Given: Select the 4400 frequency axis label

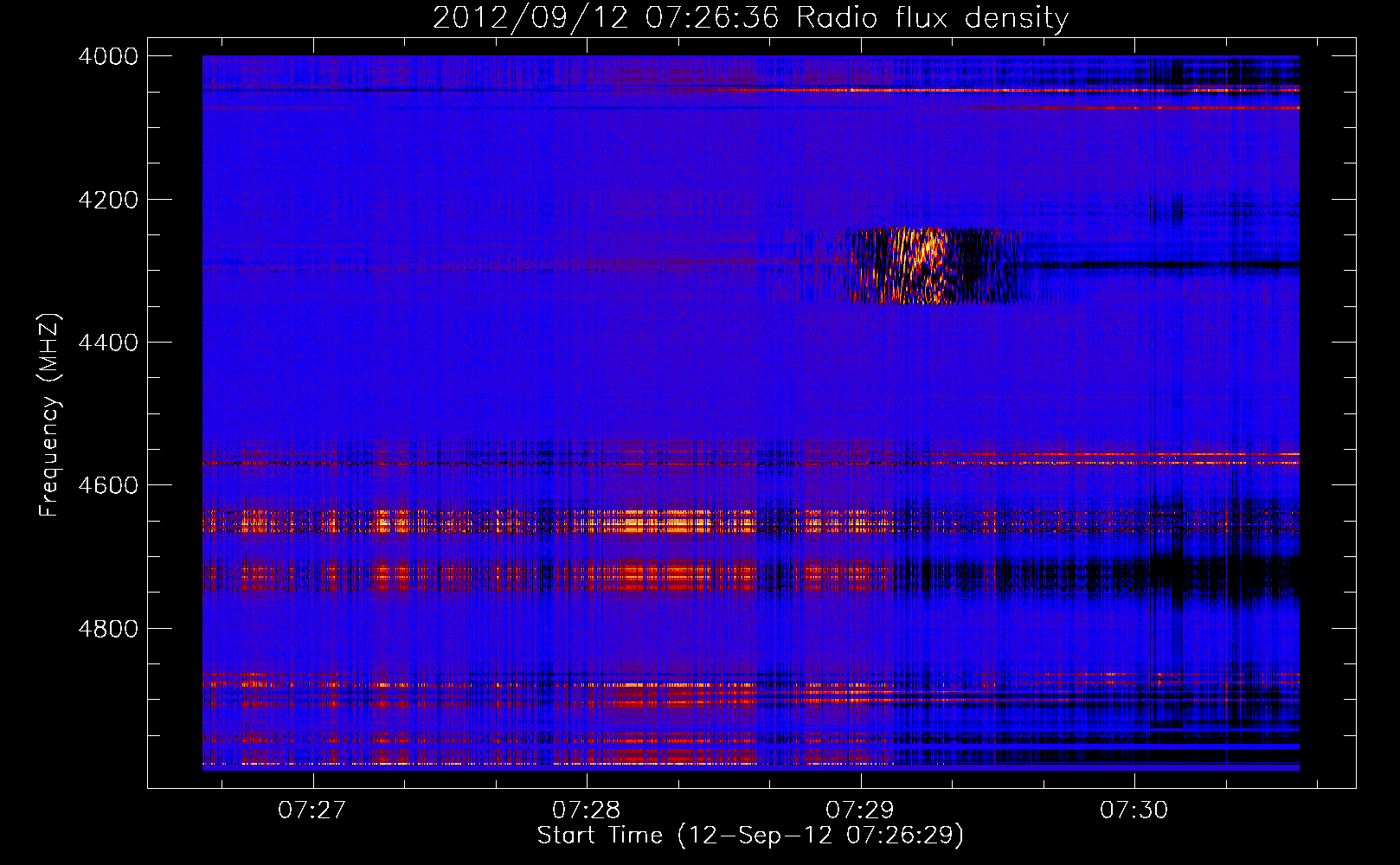Looking at the screenshot, I should tap(108, 343).
